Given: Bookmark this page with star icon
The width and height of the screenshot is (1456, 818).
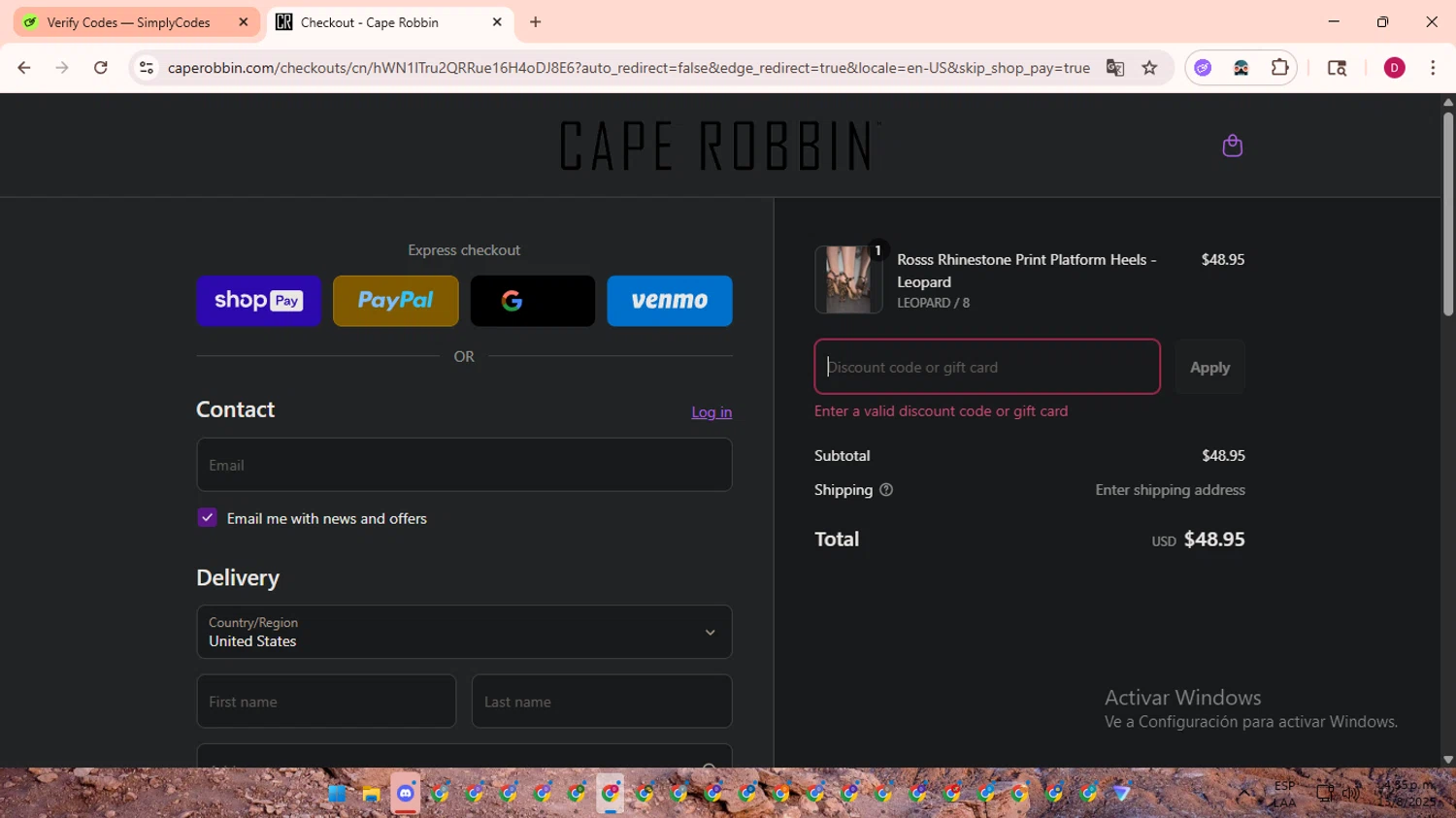Looking at the screenshot, I should pyautogui.click(x=1150, y=68).
